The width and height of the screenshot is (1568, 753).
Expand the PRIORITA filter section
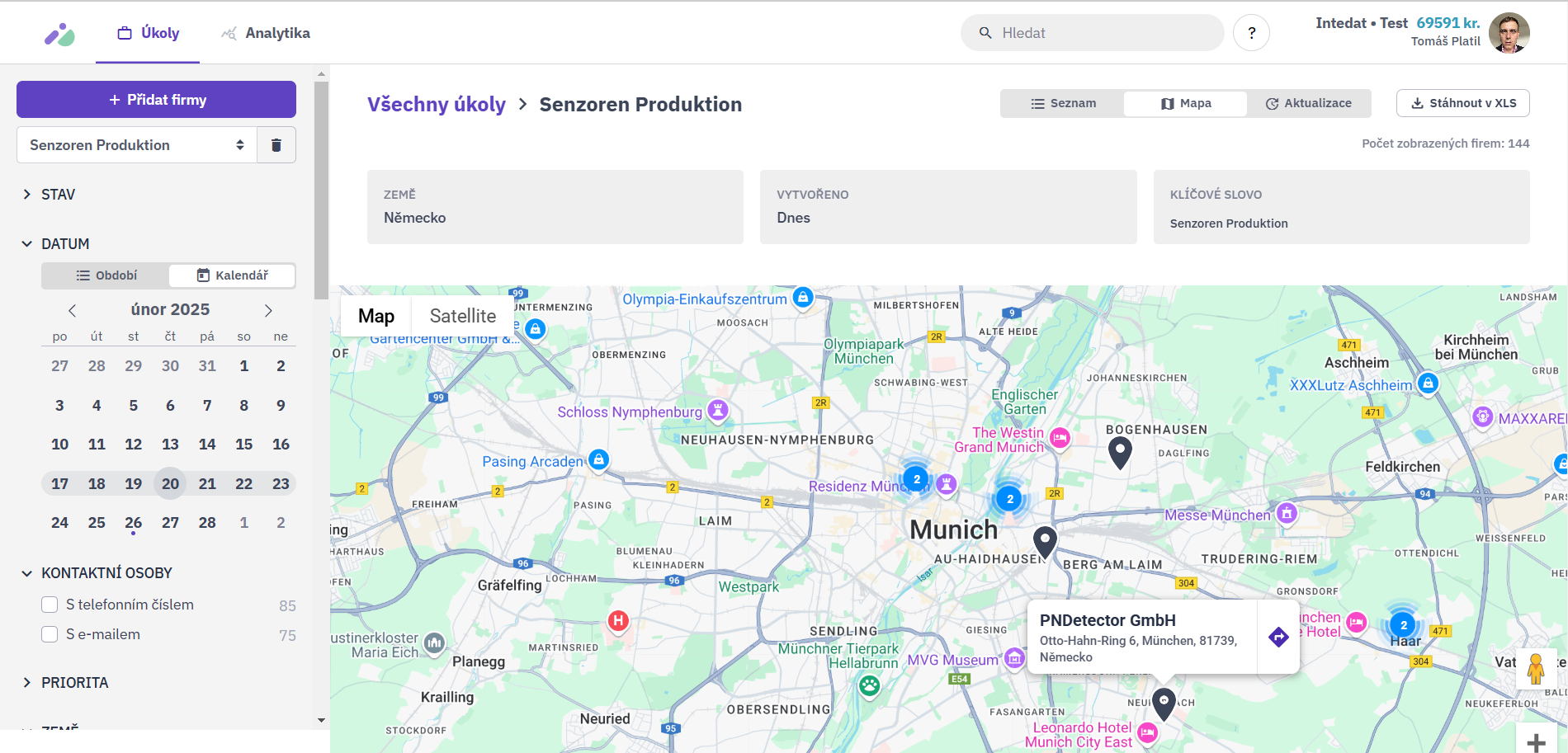[x=64, y=683]
